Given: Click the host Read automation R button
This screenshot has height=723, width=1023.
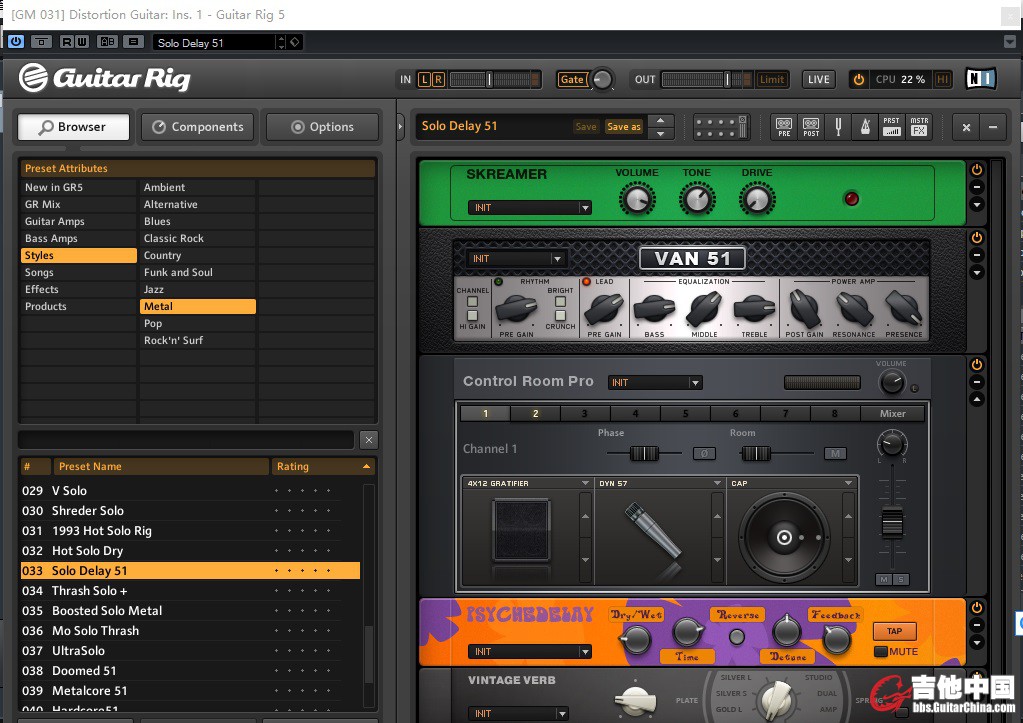Looking at the screenshot, I should coord(67,42).
